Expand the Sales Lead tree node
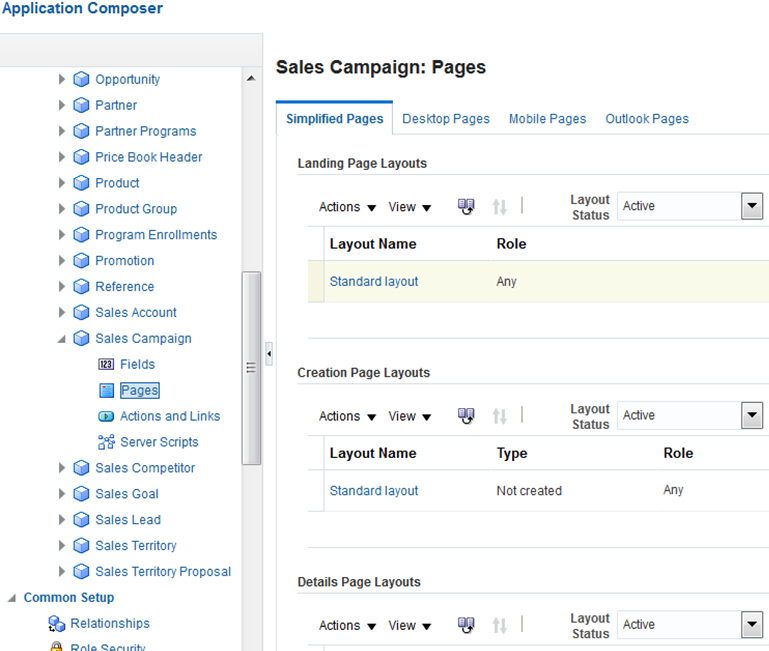769x651 pixels. click(x=62, y=520)
